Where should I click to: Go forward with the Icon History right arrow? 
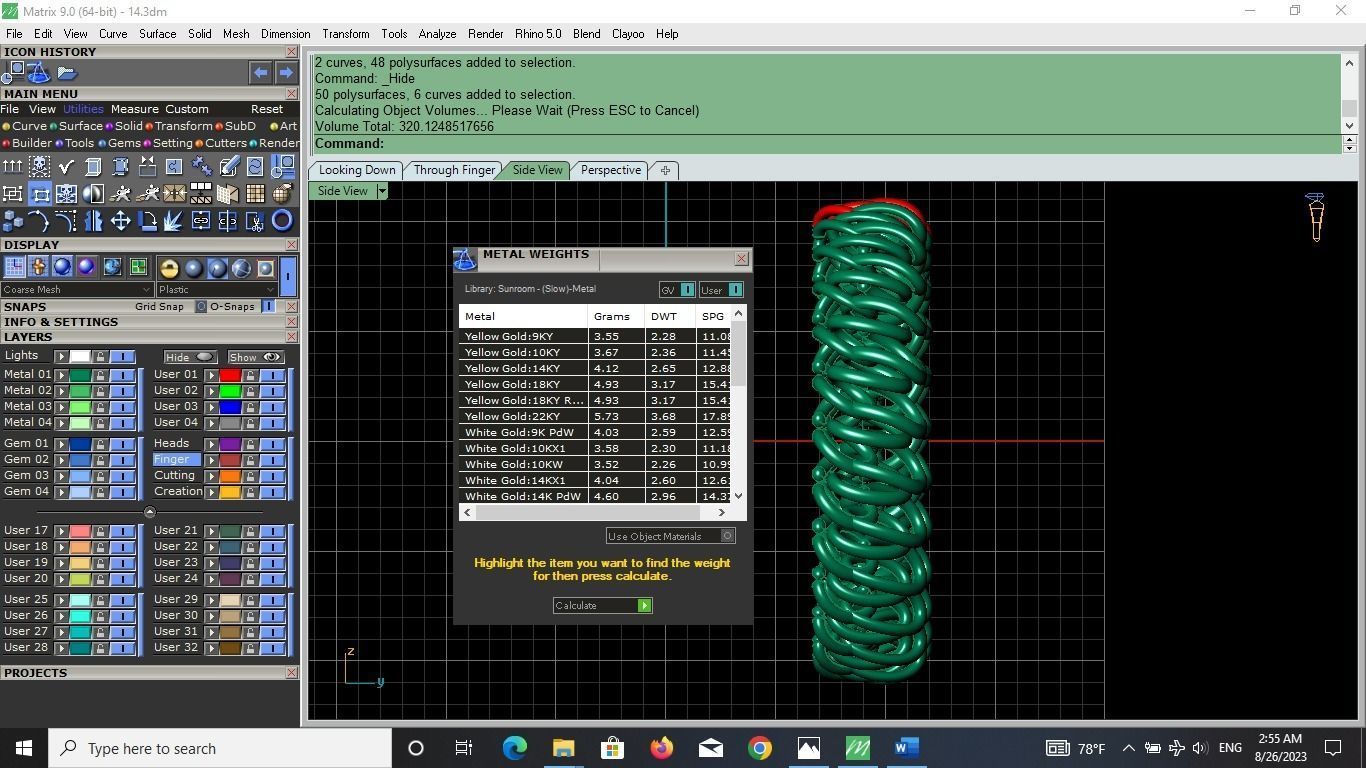285,72
